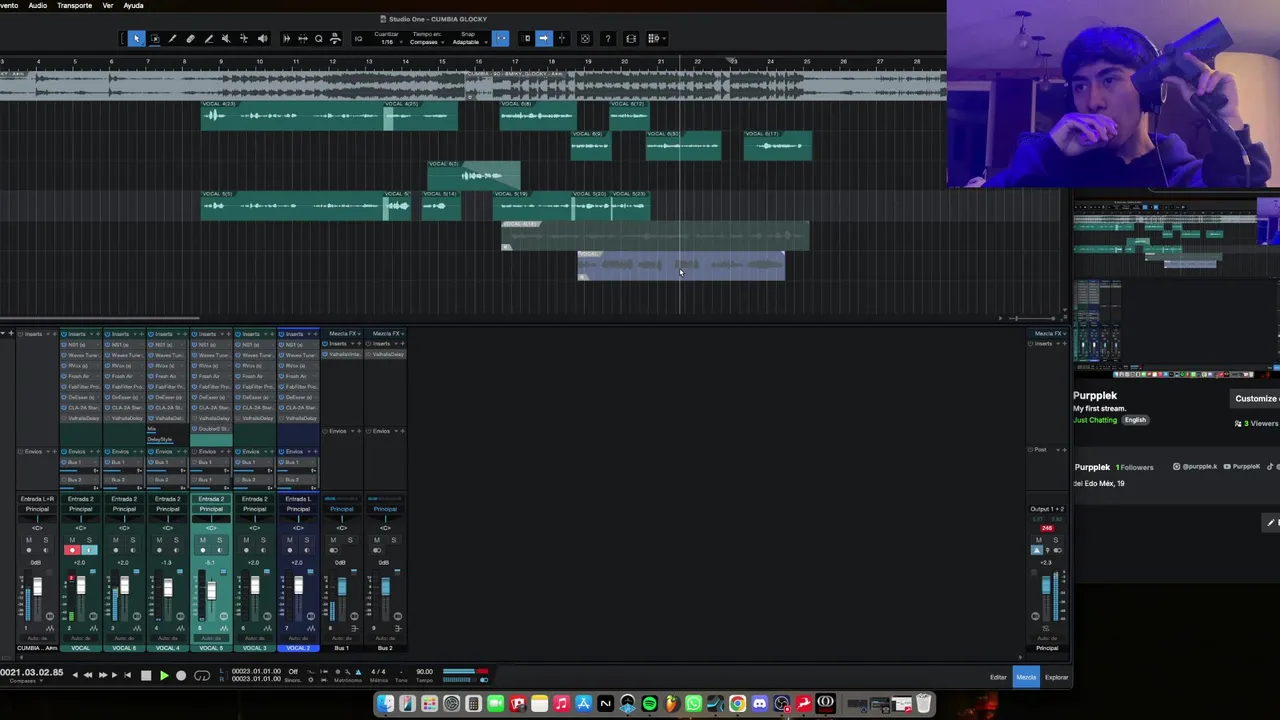Click the Q quantize icon
The width and height of the screenshot is (1280, 720).
(x=319, y=39)
